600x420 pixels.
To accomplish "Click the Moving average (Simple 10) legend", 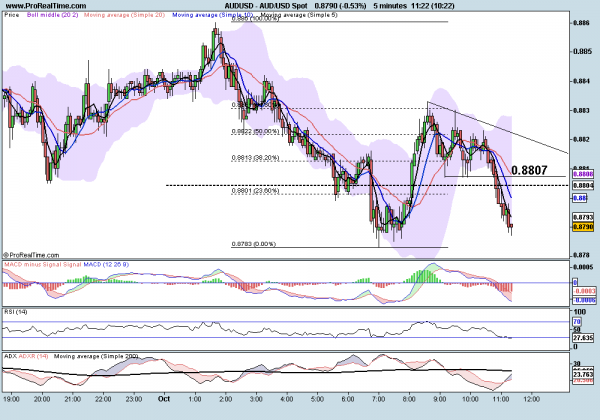I will [212, 15].
